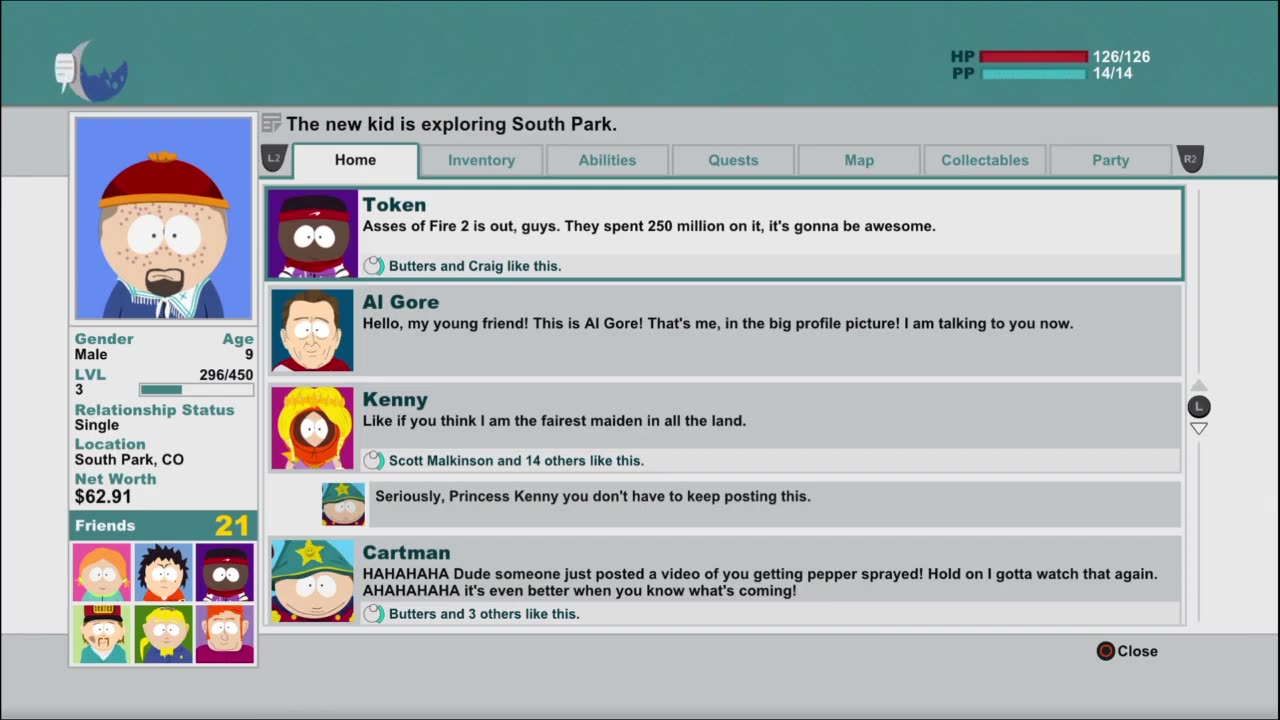Click the L stick scroll indicator

point(1199,406)
